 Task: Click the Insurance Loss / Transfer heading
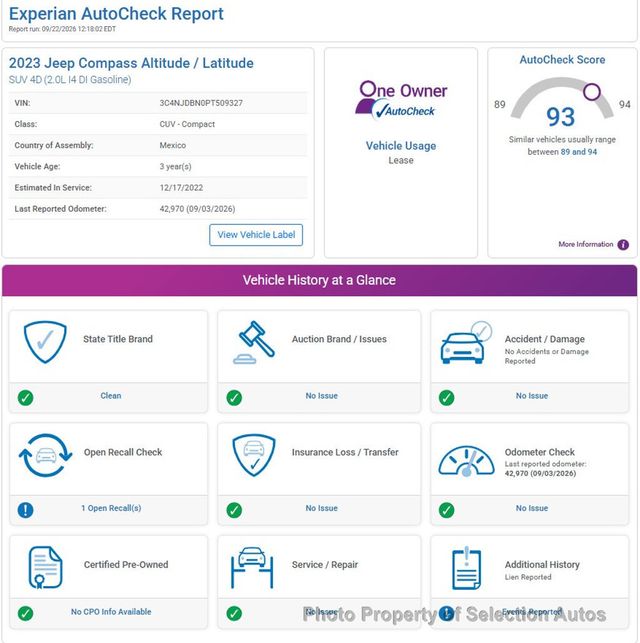(x=345, y=452)
